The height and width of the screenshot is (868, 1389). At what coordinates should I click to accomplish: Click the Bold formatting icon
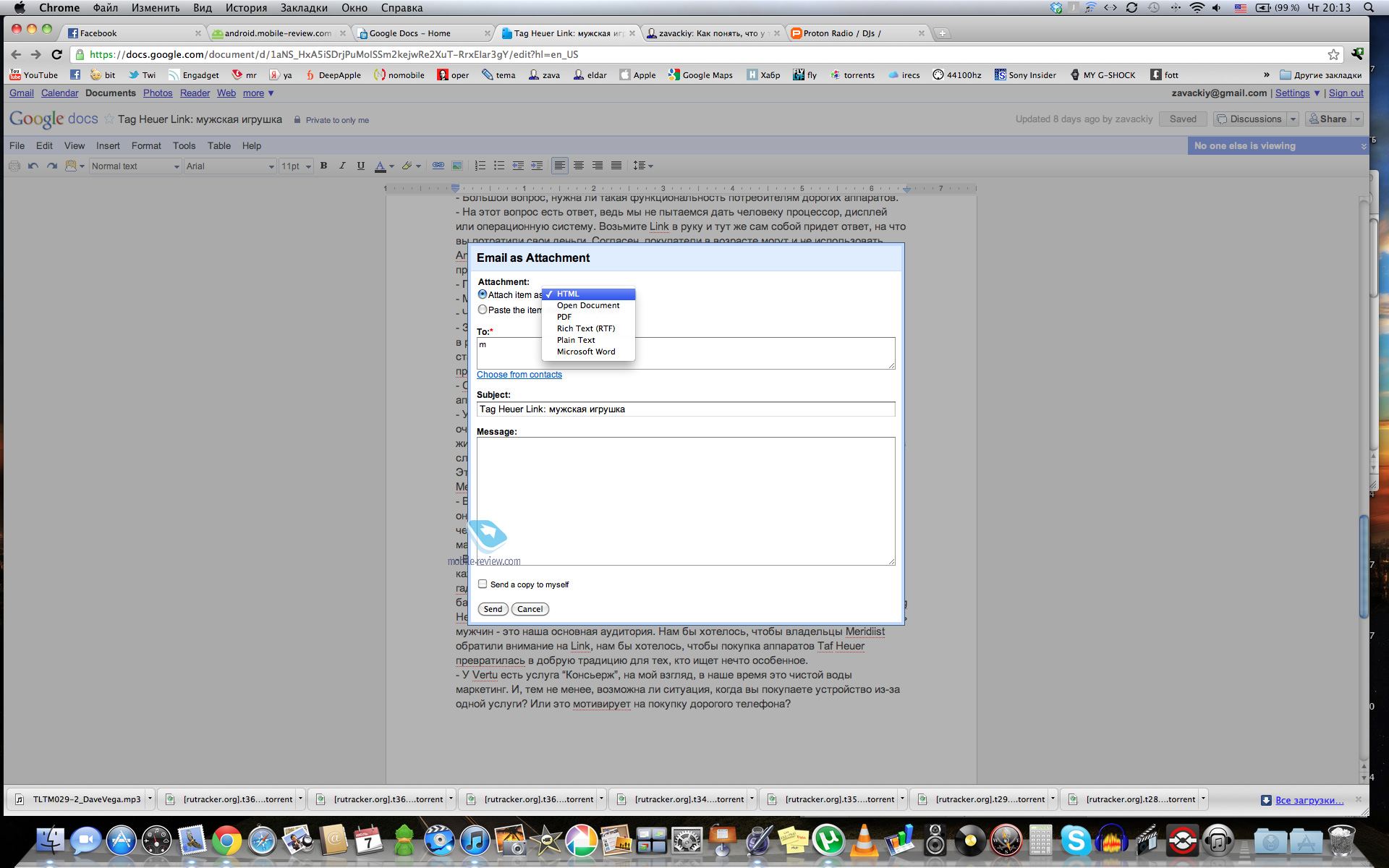point(323,166)
